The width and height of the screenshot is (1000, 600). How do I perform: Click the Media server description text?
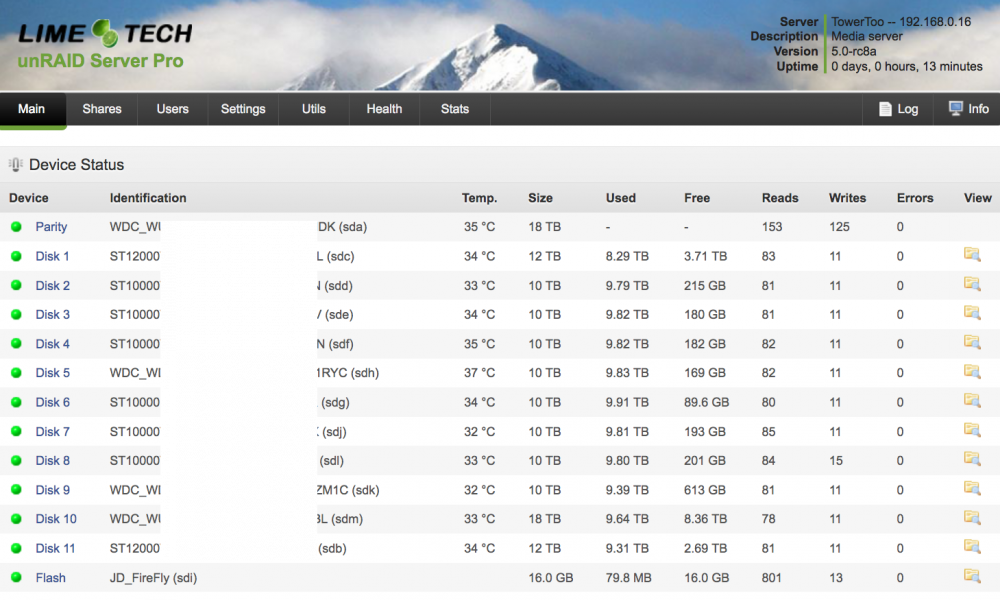tap(867, 36)
